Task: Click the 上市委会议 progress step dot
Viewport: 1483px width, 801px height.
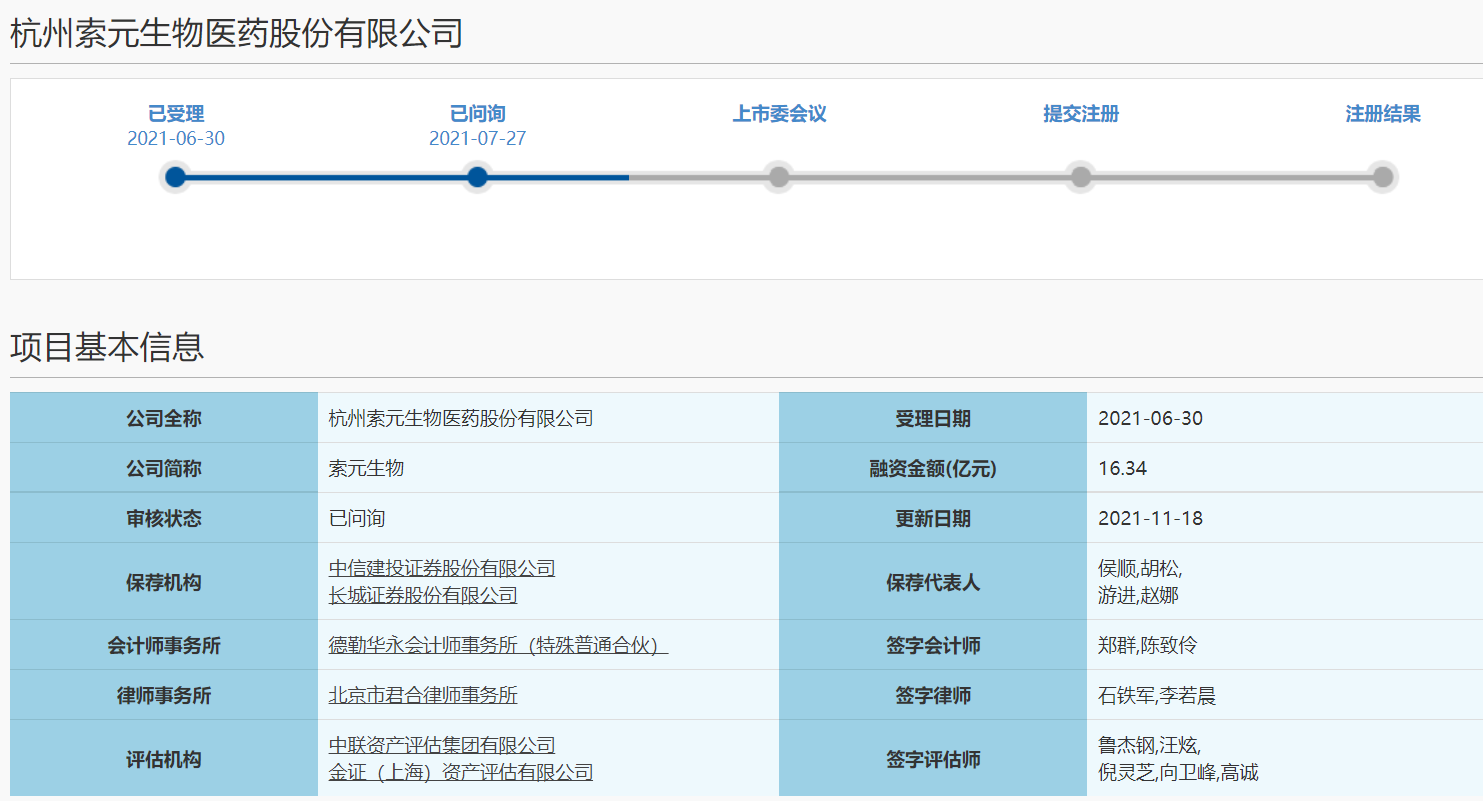Action: pyautogui.click(x=779, y=177)
